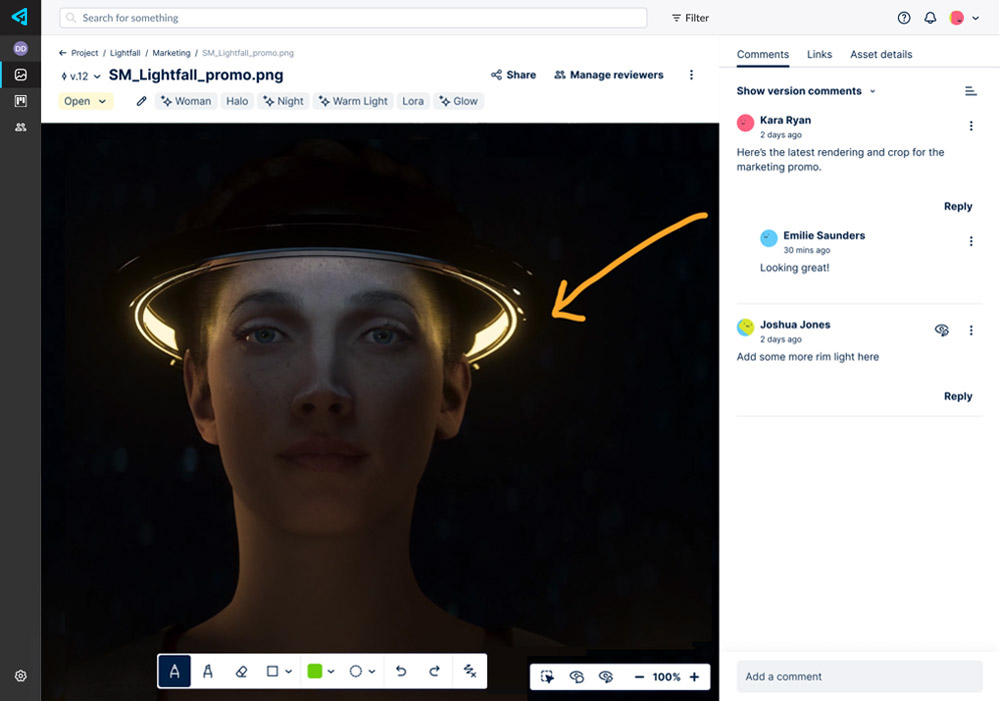
Task: Open the Open status dropdown
Action: (85, 101)
